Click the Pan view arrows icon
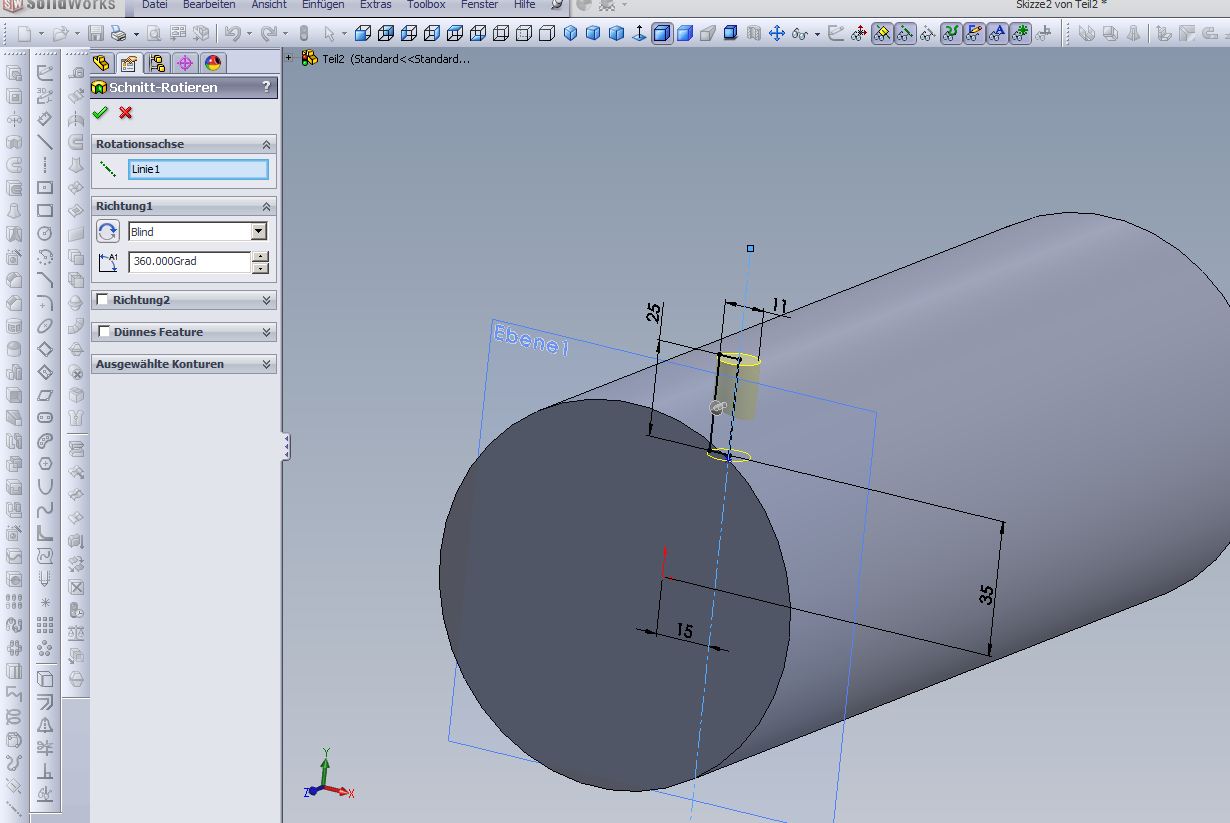This screenshot has height=823, width=1230. tap(777, 34)
